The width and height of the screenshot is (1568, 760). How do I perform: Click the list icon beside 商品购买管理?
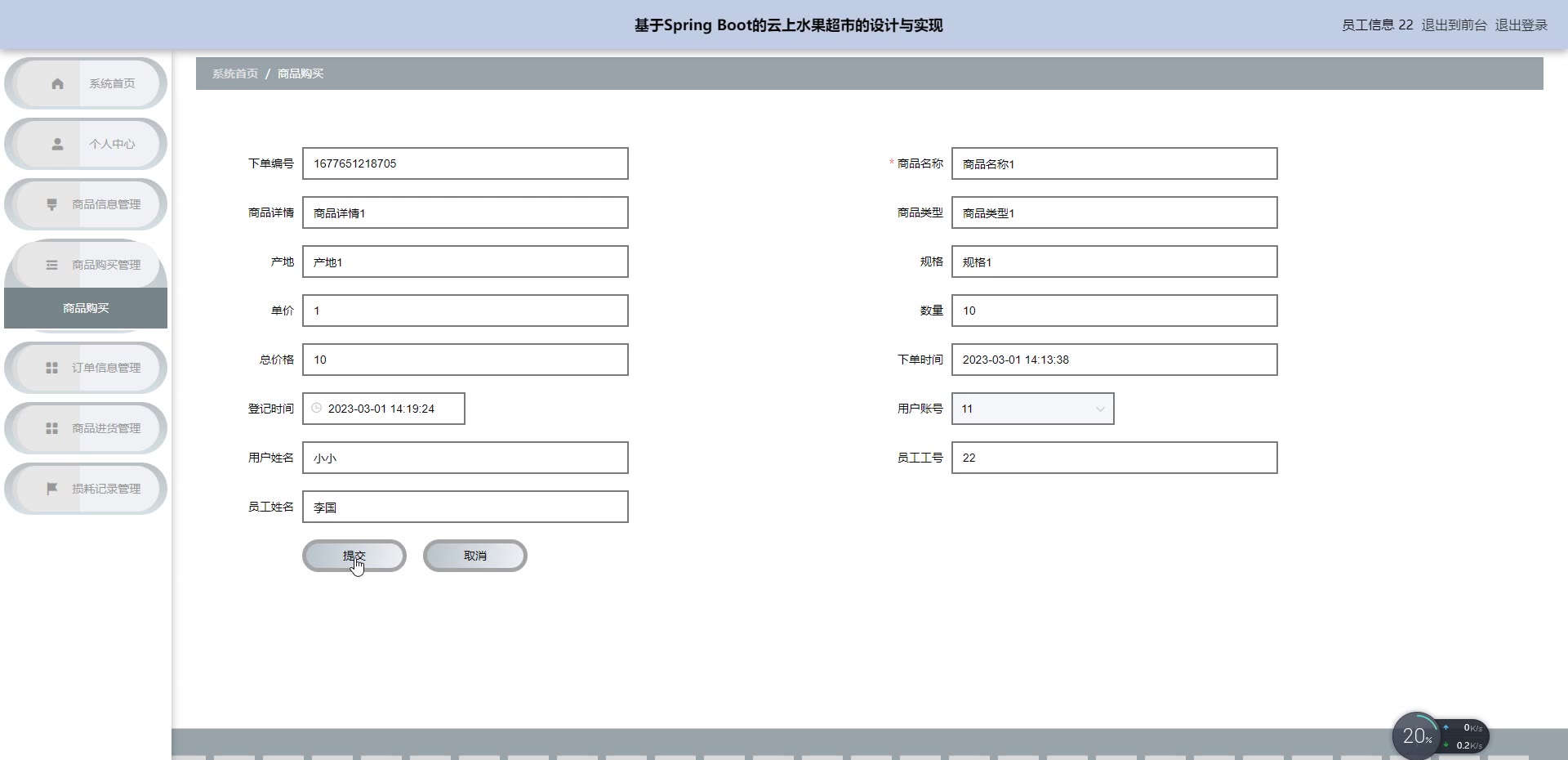click(51, 265)
